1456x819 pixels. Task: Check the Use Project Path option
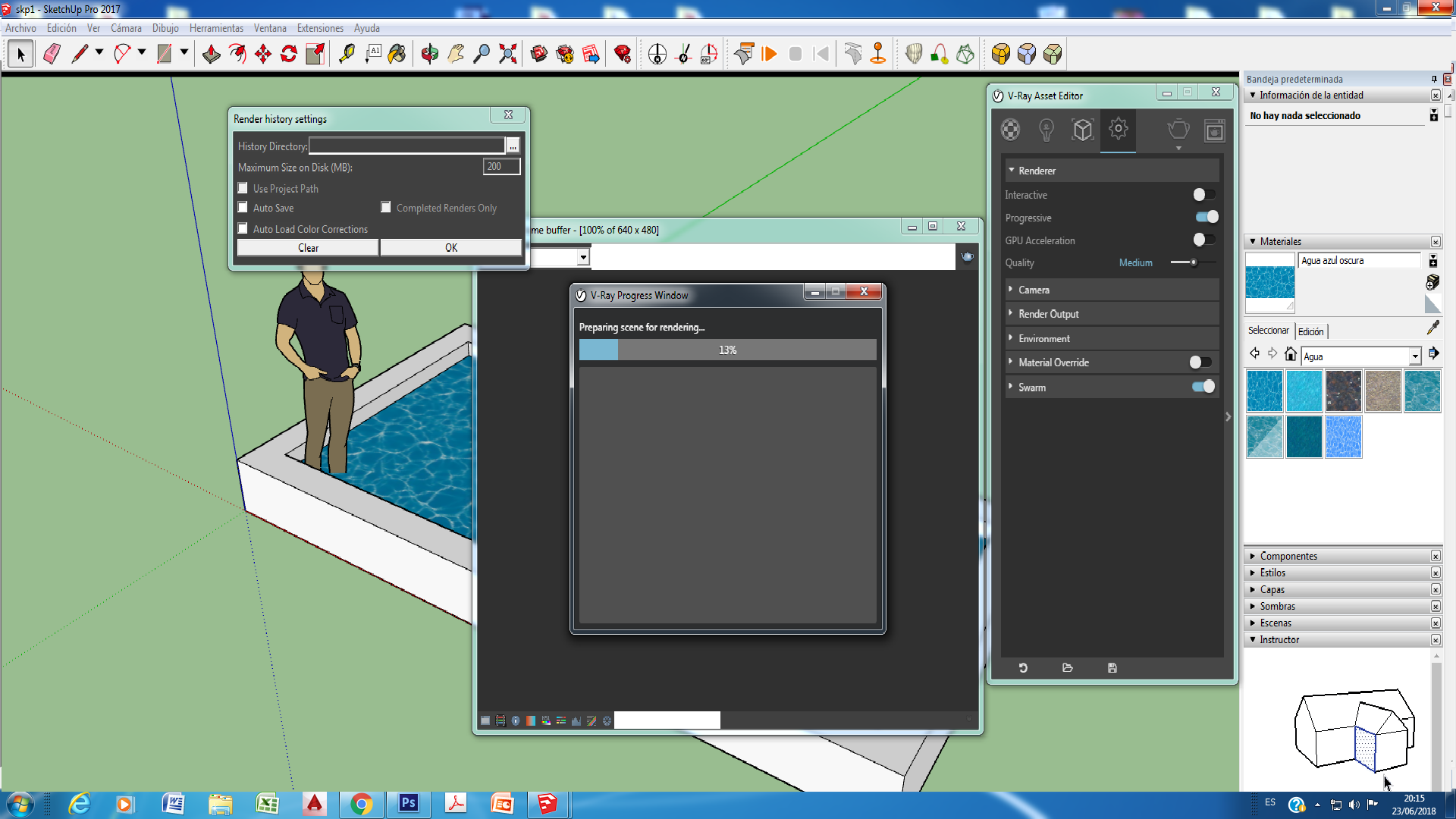(243, 188)
